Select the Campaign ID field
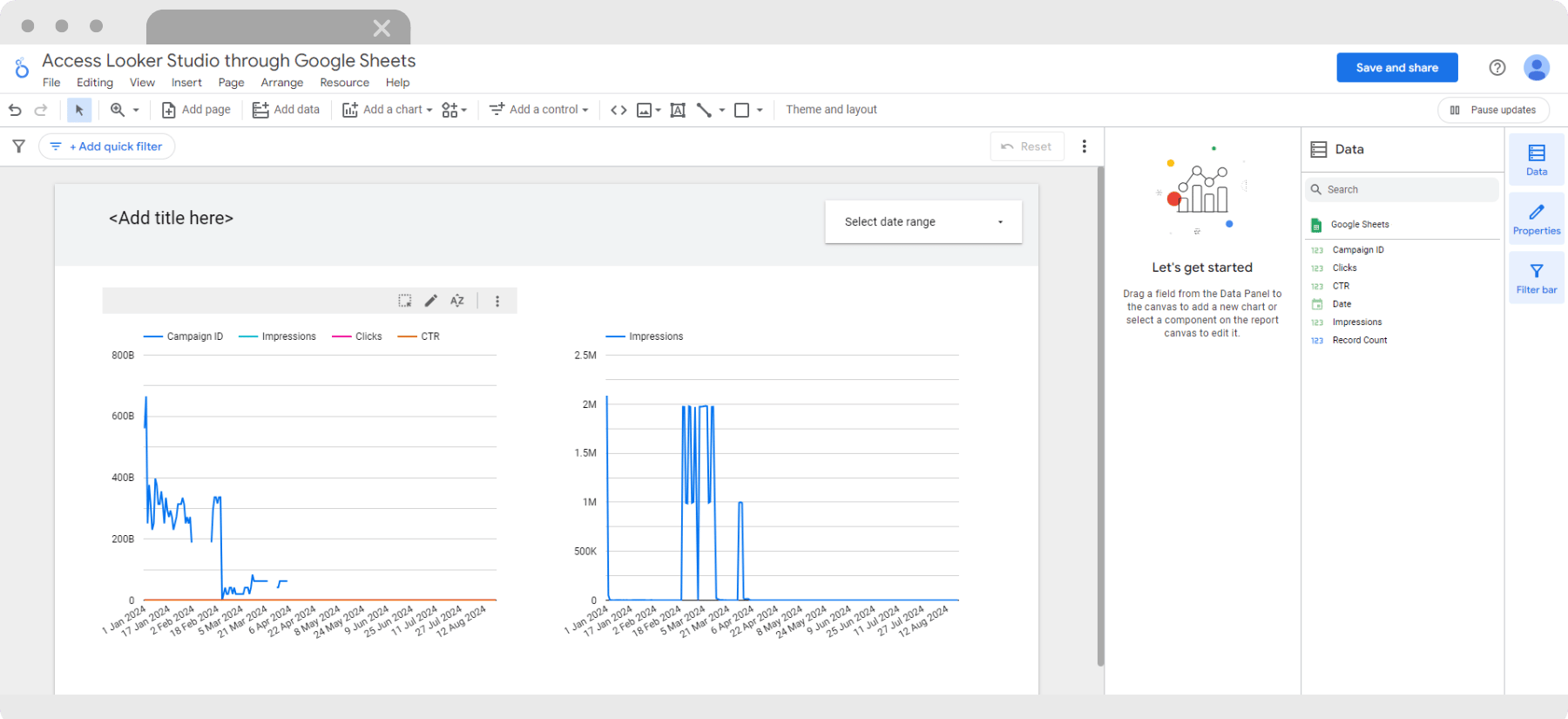This screenshot has height=719, width=1568. pyautogui.click(x=1357, y=250)
